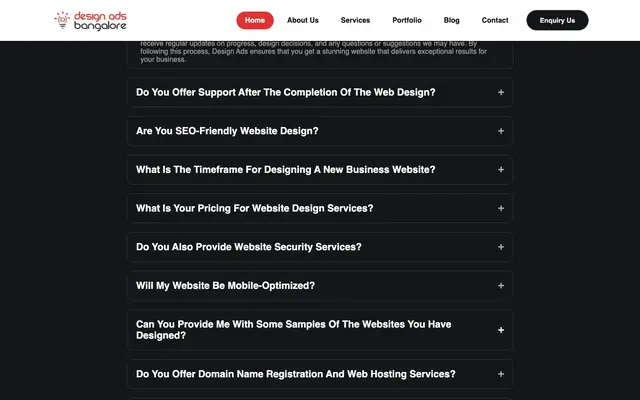
Task: Open FAQ 'What Is The Timeframe For Designing'
Action: 320,169
